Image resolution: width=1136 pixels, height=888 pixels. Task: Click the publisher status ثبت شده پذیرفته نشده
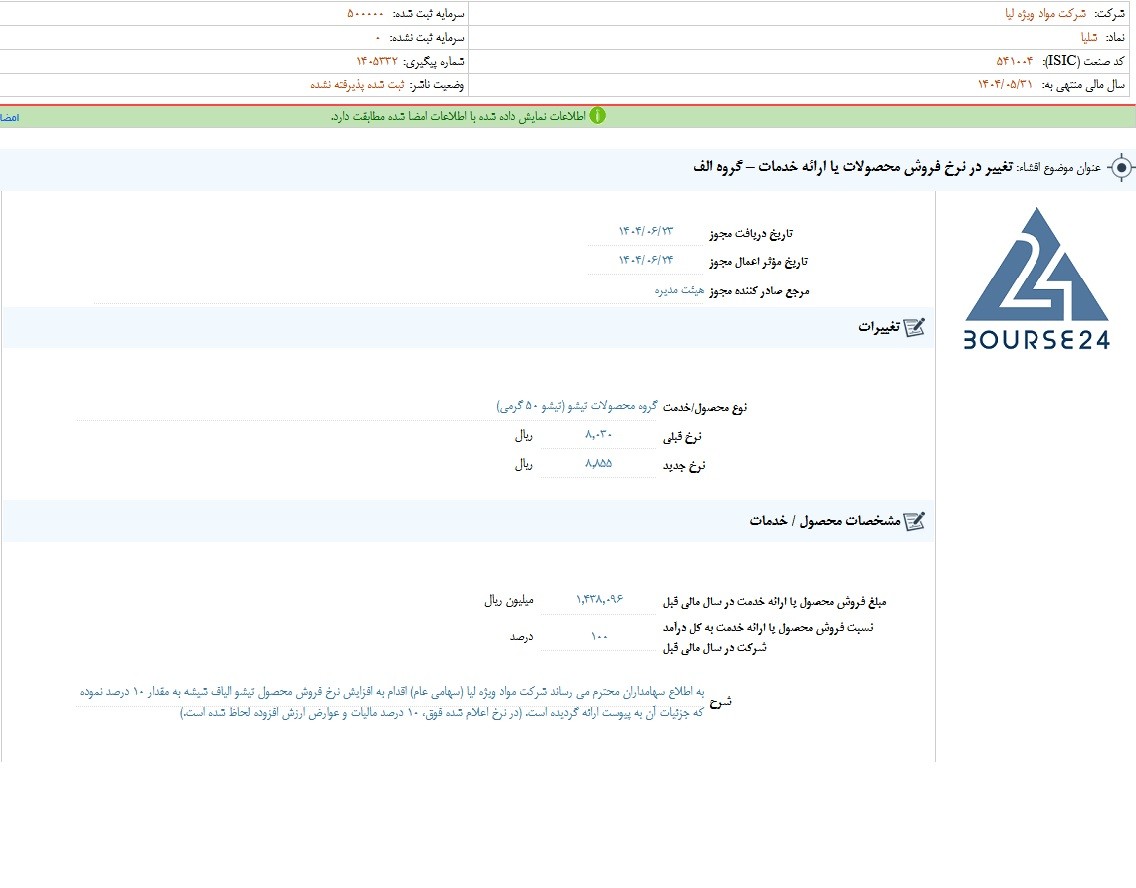(358, 85)
